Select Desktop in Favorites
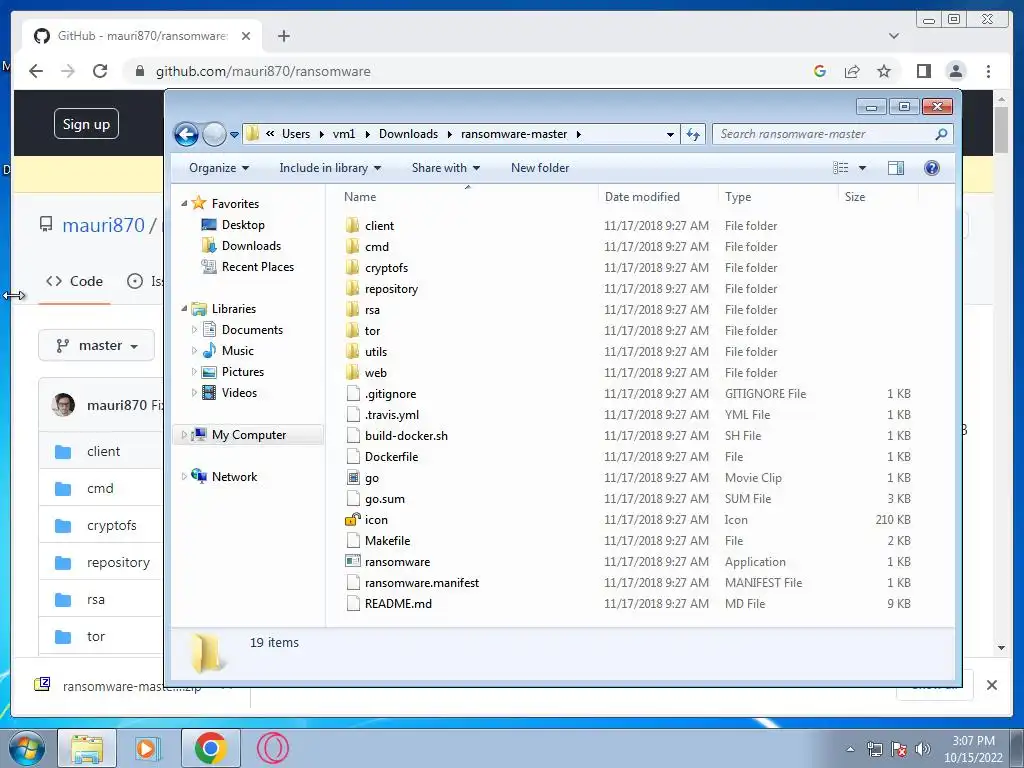The image size is (1024, 768). pyautogui.click(x=243, y=225)
